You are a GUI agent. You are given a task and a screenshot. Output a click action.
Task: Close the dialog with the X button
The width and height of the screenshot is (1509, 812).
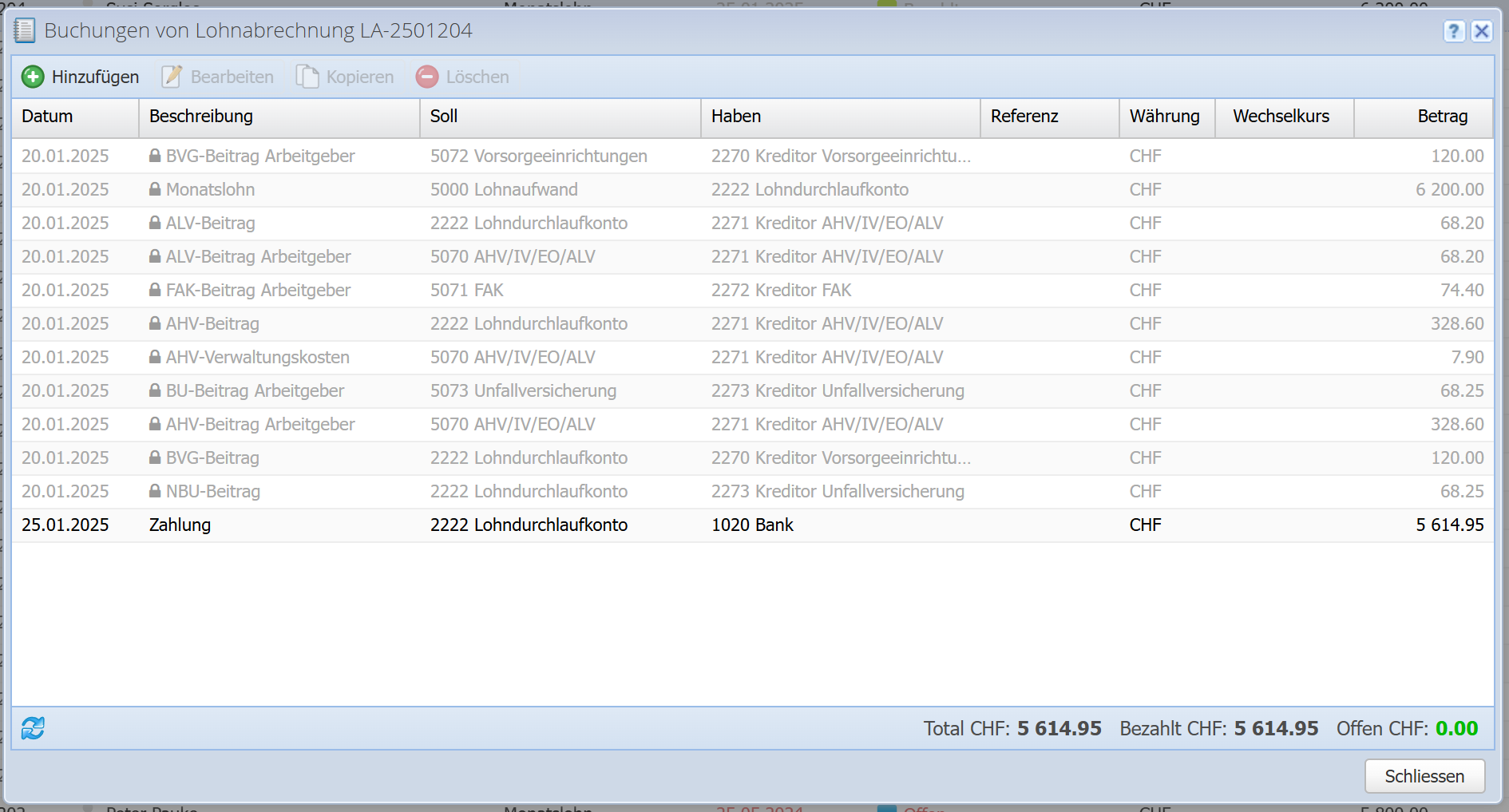click(x=1482, y=31)
